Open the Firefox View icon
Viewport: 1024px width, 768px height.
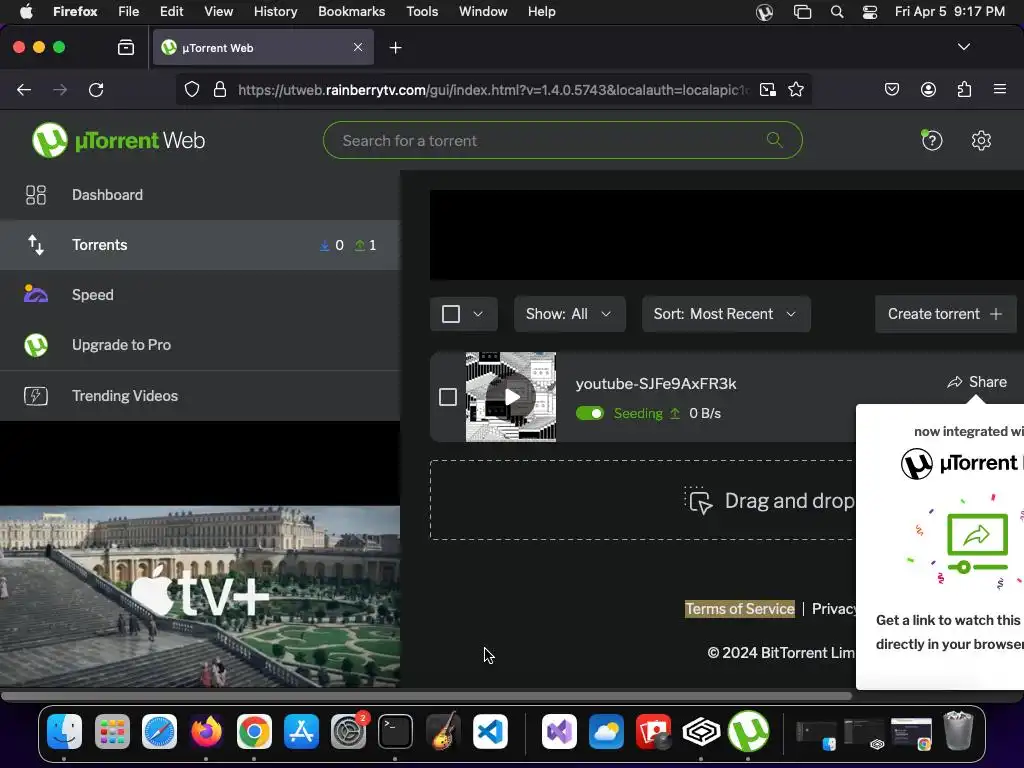pos(125,47)
